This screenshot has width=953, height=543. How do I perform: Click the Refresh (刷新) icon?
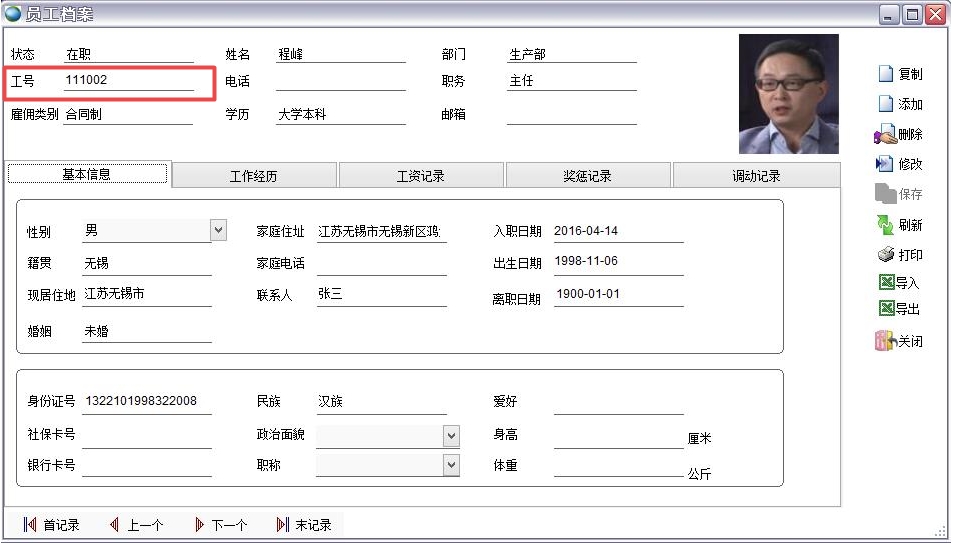coord(885,225)
